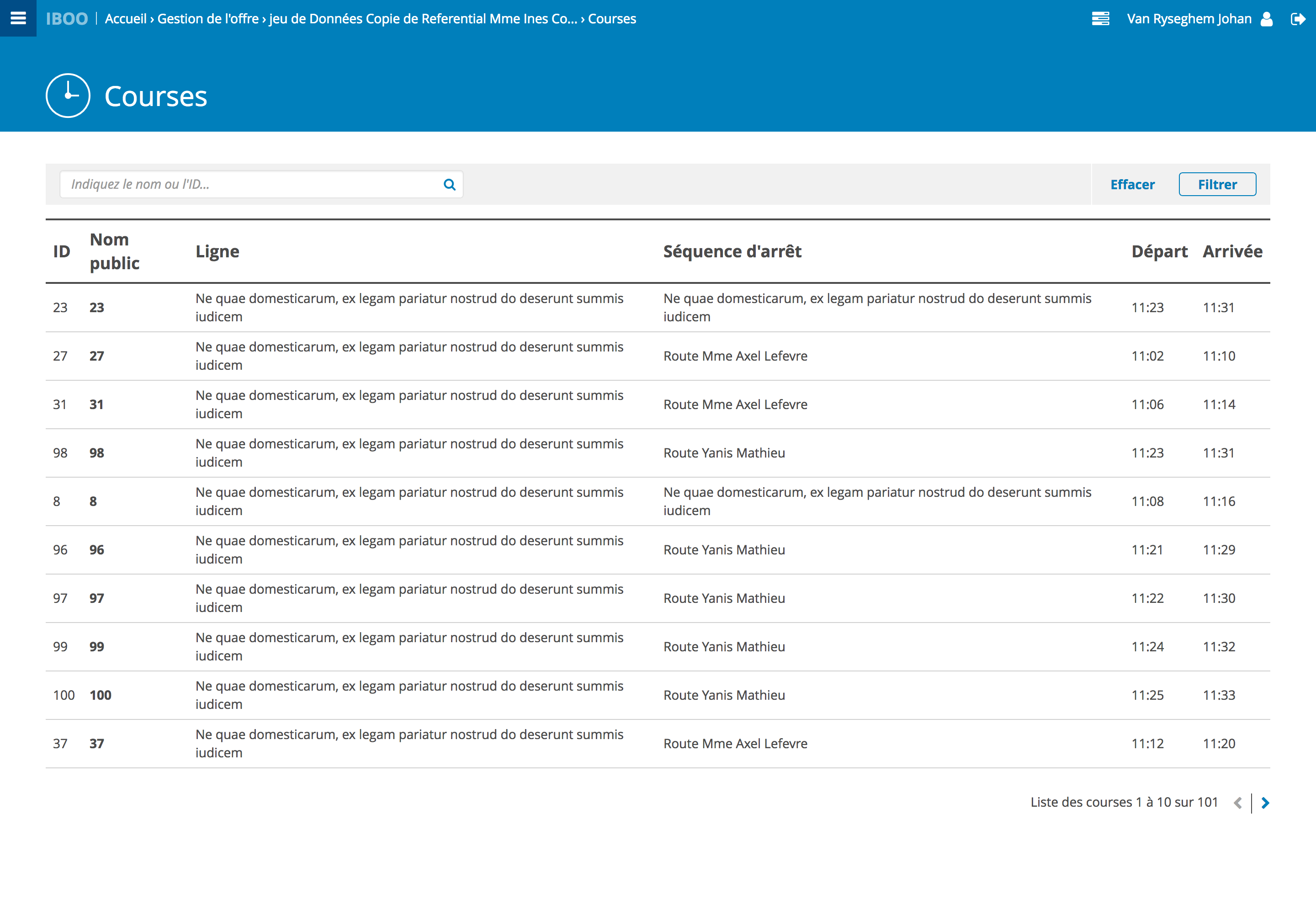Screen dimensions: 1316x905
Task: Go to previous page of courses
Action: (1238, 802)
